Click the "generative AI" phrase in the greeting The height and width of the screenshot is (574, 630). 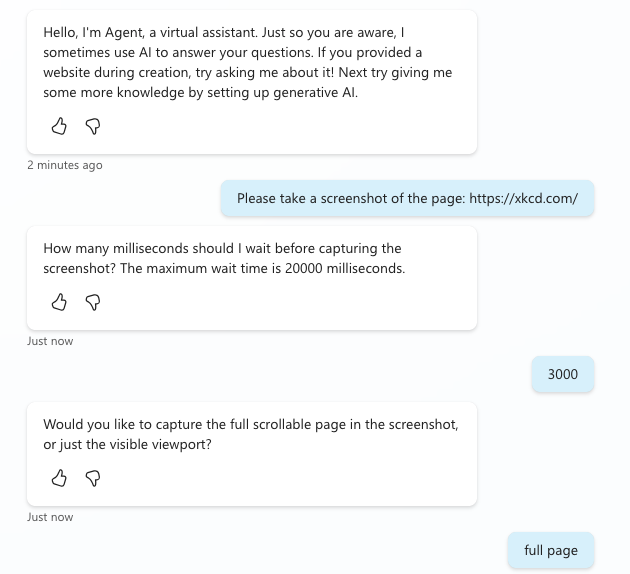[317, 93]
